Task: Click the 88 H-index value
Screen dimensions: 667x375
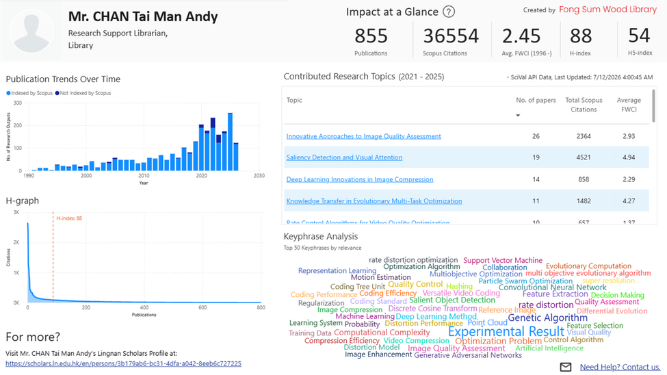Action: click(581, 36)
